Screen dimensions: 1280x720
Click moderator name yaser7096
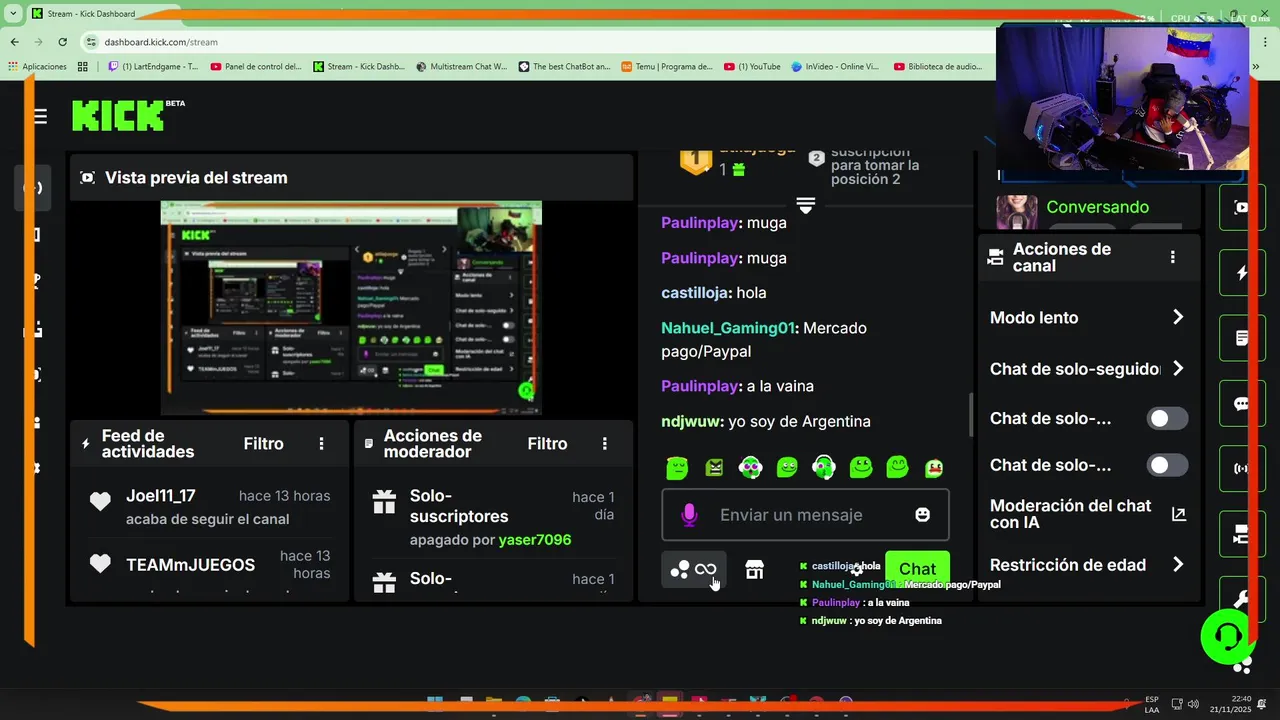pos(535,540)
